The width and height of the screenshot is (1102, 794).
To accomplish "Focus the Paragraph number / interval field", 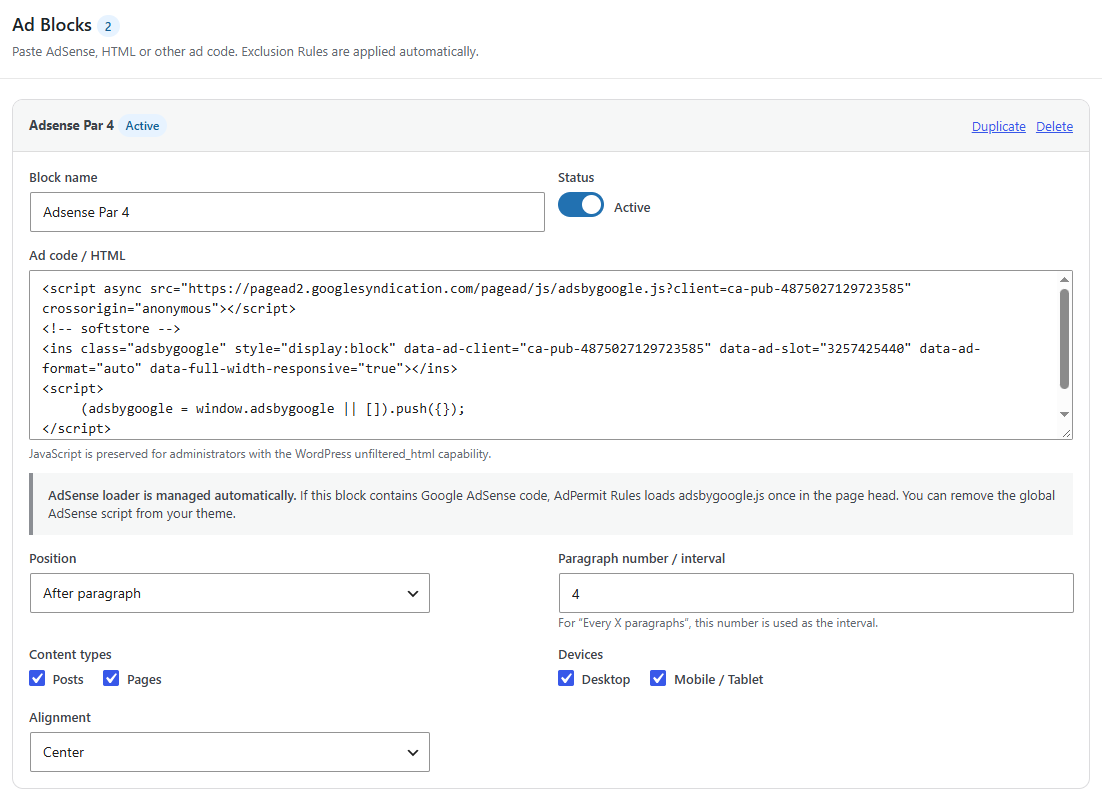I will [816, 593].
